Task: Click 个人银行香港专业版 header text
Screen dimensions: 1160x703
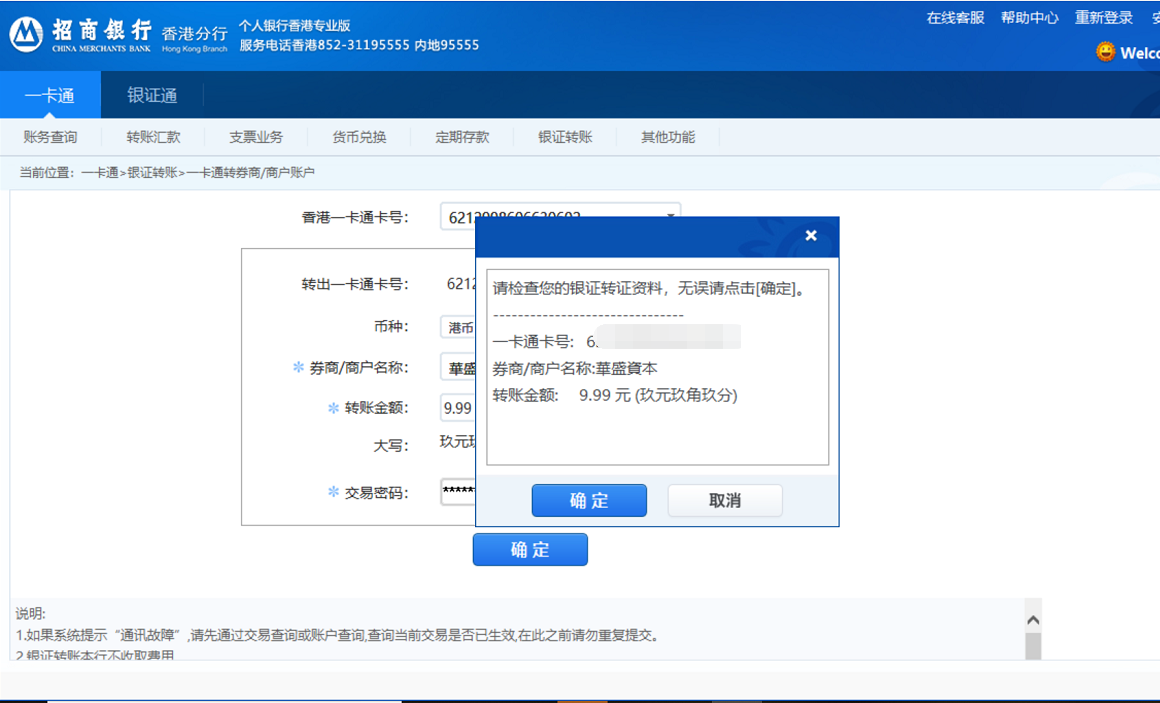Action: click(x=294, y=25)
